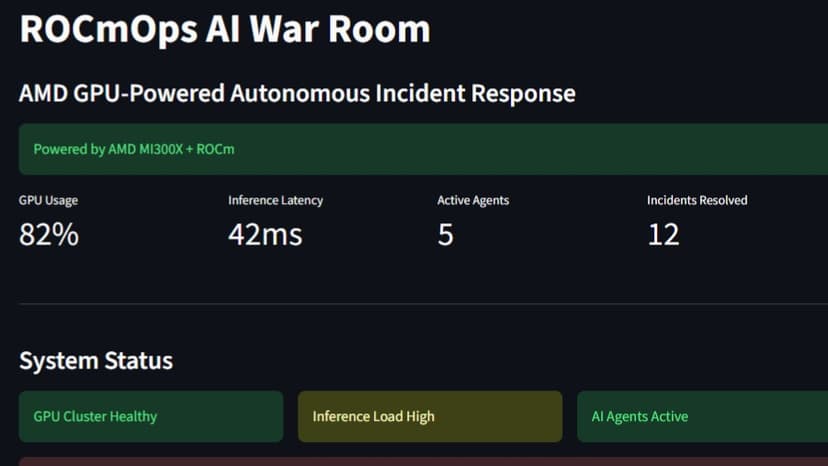Click the Incidents Resolved label
828x466 pixels.
[x=697, y=200]
